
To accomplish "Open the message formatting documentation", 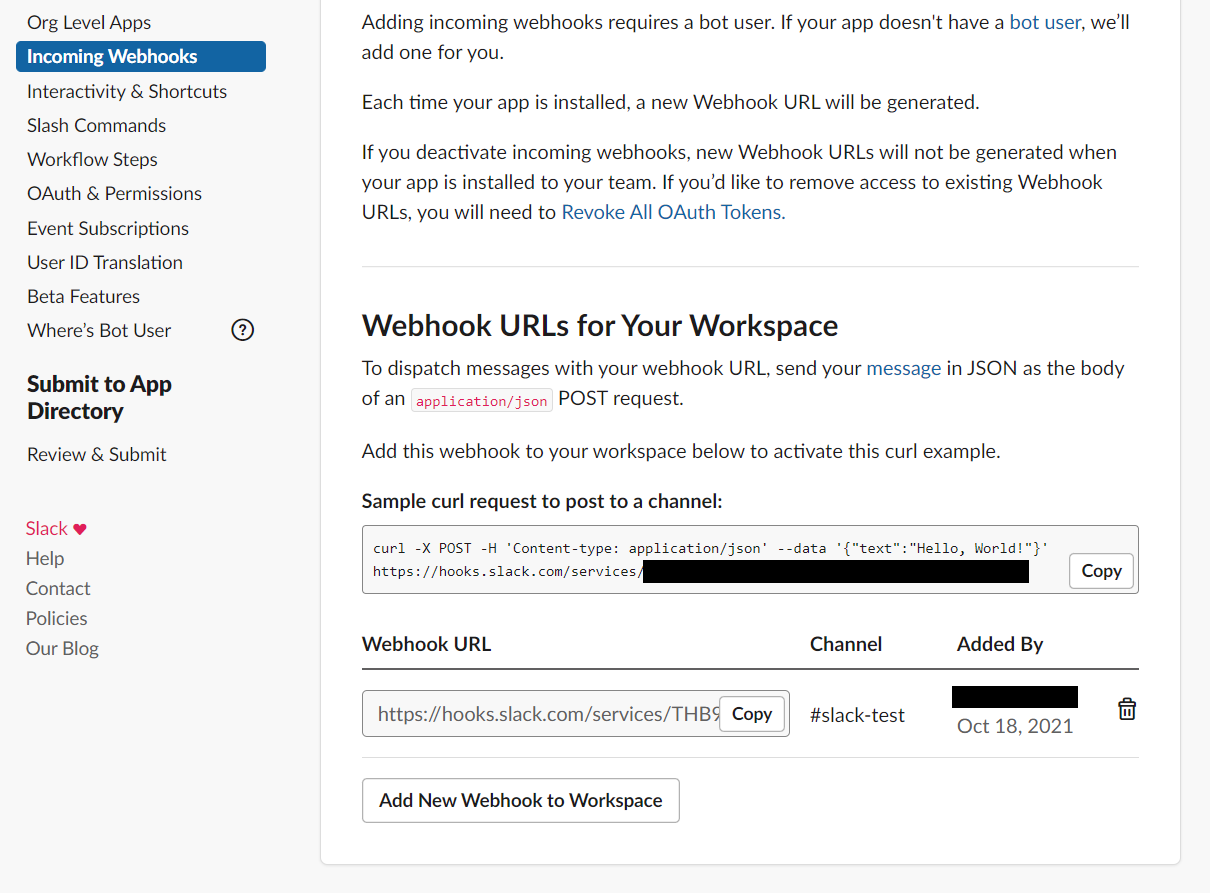I will [x=903, y=367].
